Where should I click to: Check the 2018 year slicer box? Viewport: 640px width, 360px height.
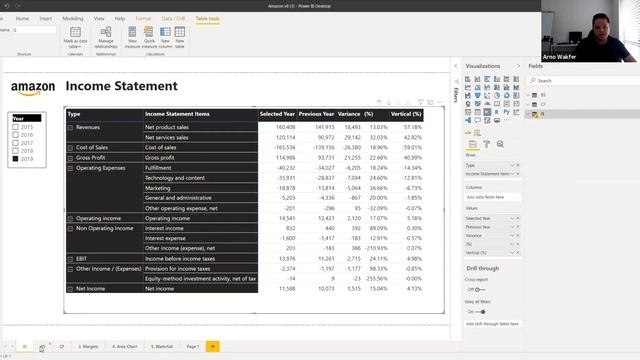click(16, 151)
